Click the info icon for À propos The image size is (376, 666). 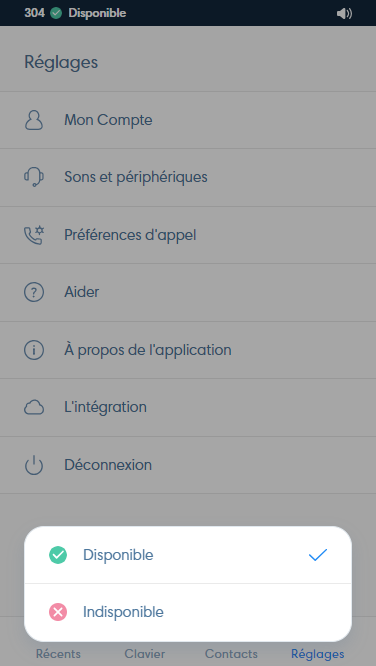point(34,350)
